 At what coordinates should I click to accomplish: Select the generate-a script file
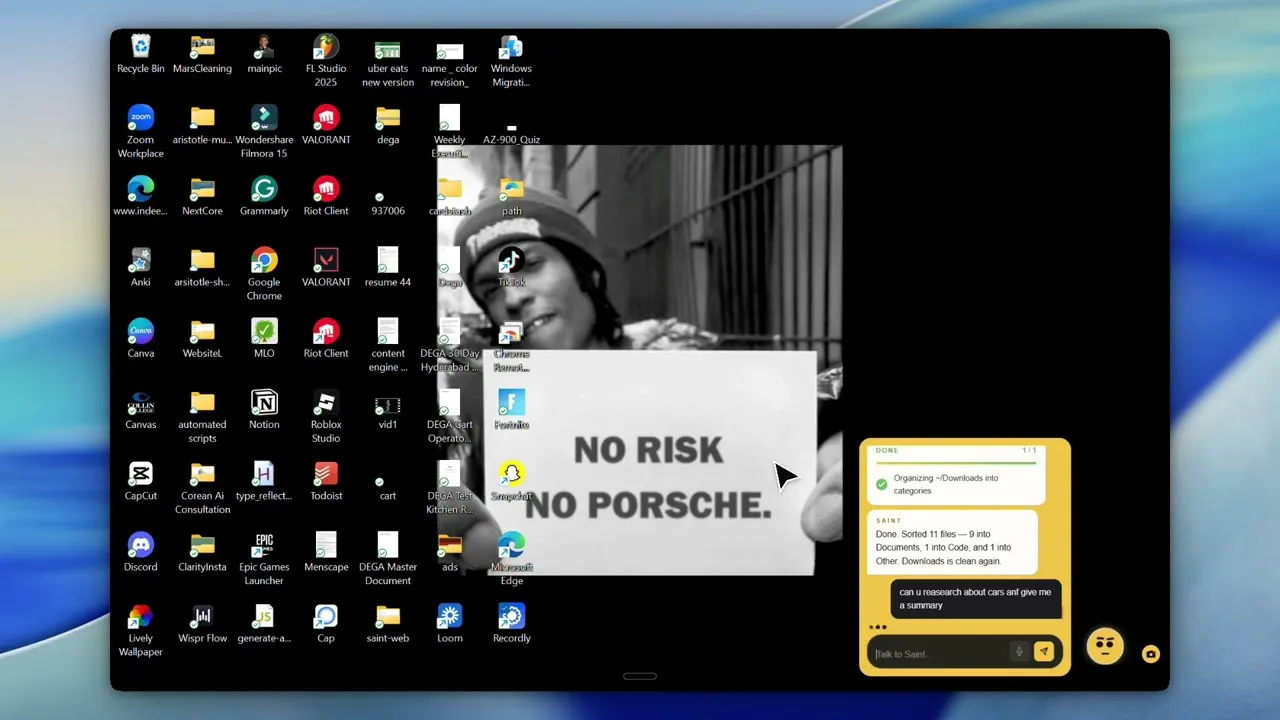pos(264,622)
